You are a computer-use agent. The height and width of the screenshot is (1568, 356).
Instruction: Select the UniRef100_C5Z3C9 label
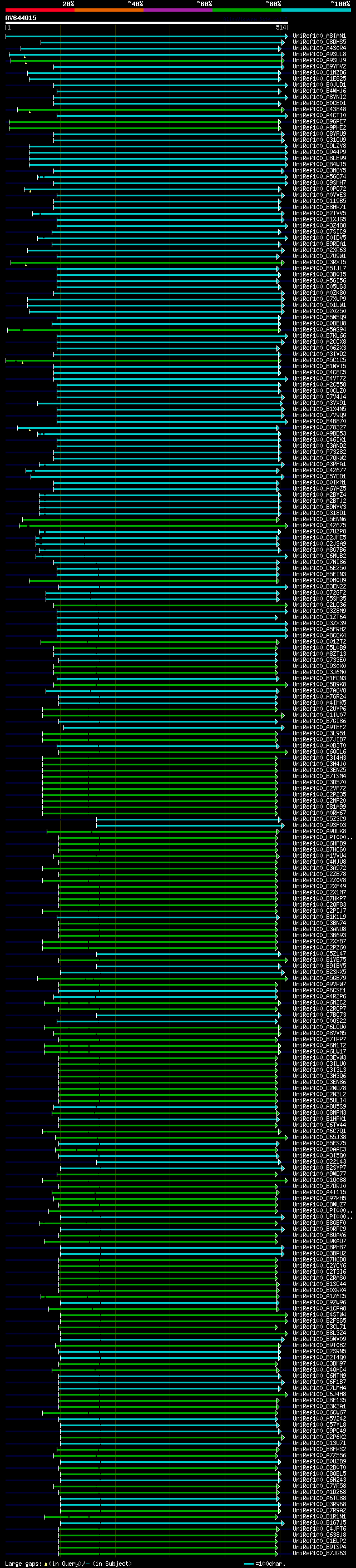[319, 819]
